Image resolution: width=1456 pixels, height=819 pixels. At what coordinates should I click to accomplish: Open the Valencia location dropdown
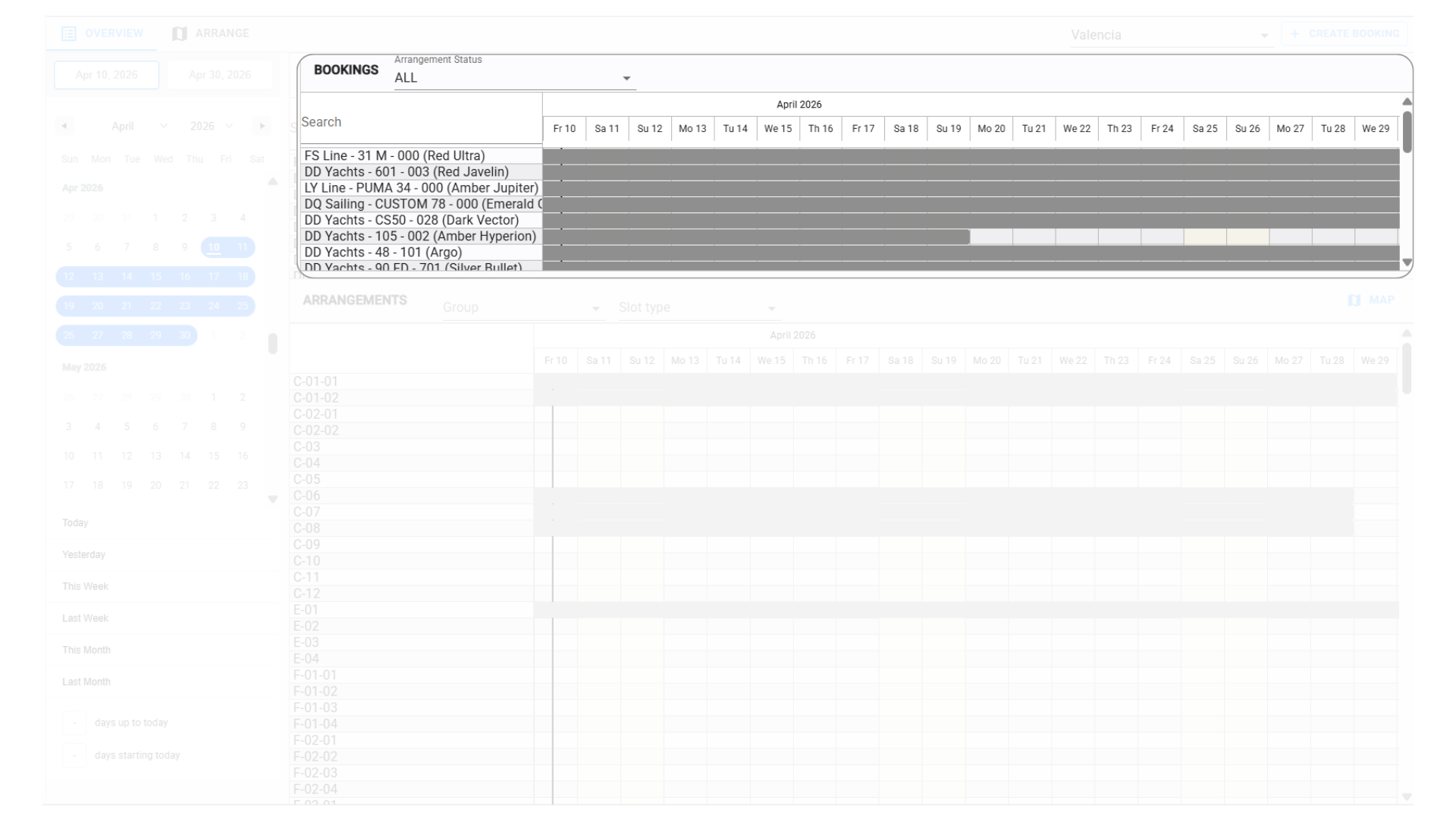coord(1169,35)
